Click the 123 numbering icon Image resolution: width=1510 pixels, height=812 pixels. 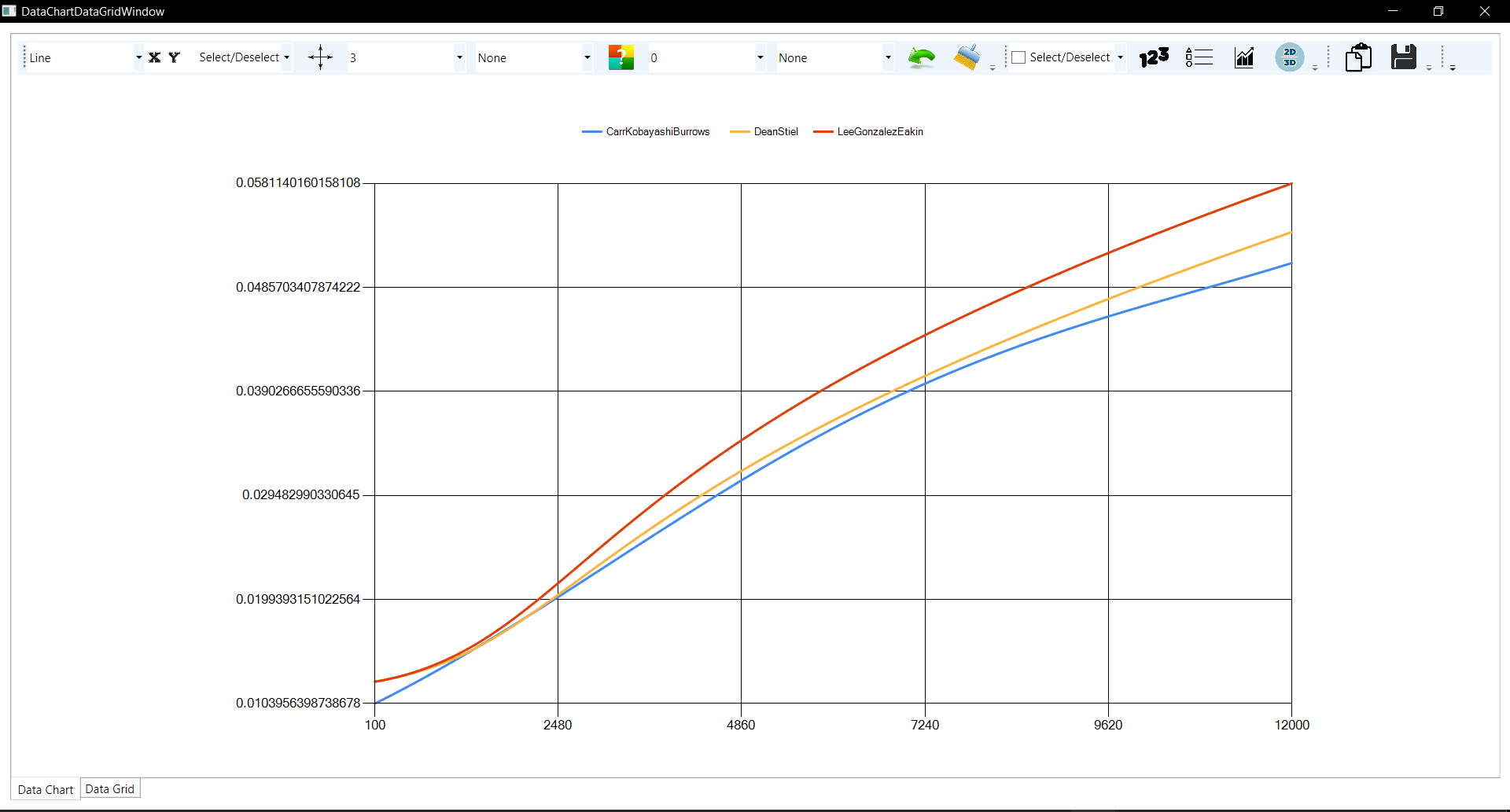pyautogui.click(x=1154, y=57)
